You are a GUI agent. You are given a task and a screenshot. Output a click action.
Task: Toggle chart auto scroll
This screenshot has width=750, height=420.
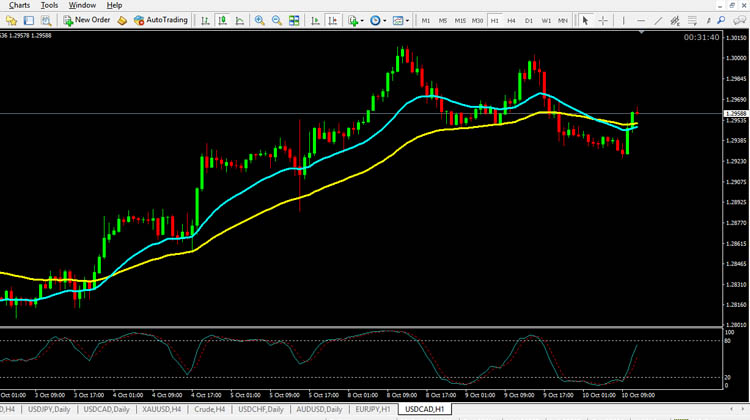(315, 21)
